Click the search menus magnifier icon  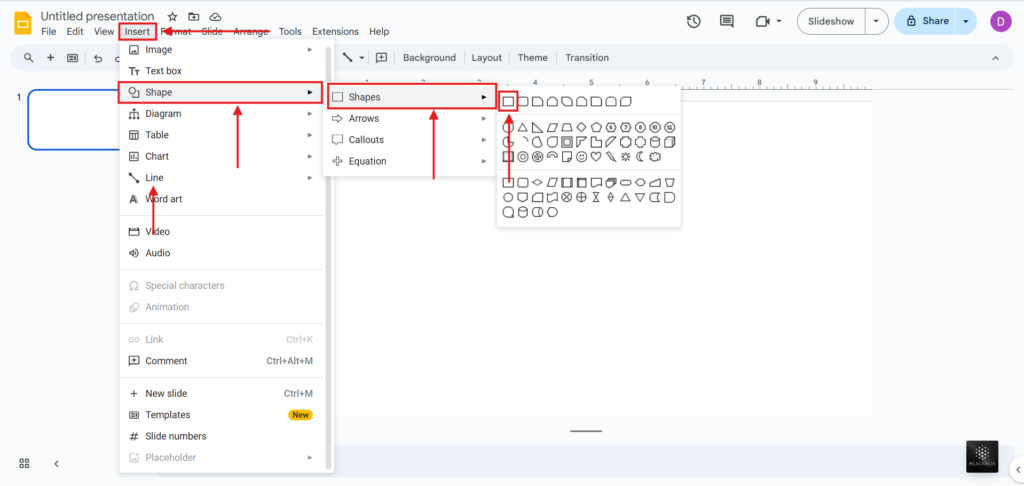point(27,58)
